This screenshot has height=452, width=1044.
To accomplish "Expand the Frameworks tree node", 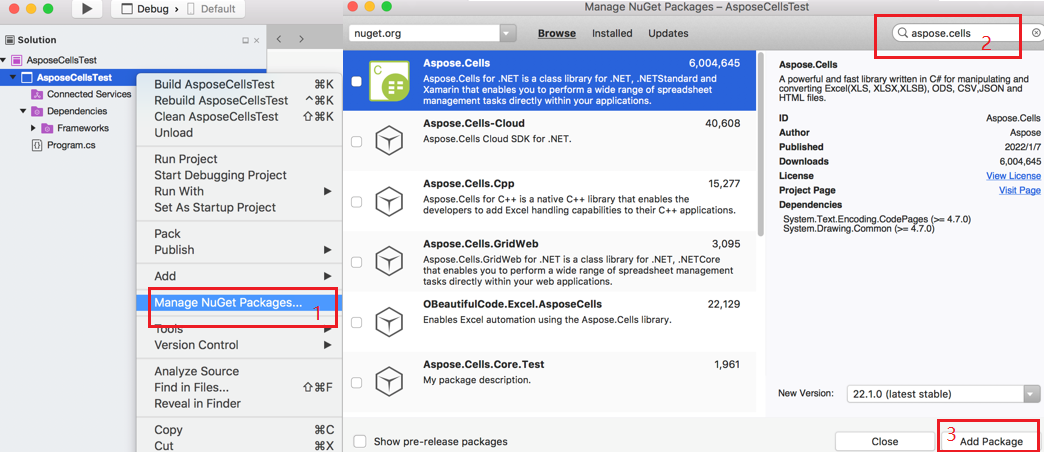I will click(33, 128).
